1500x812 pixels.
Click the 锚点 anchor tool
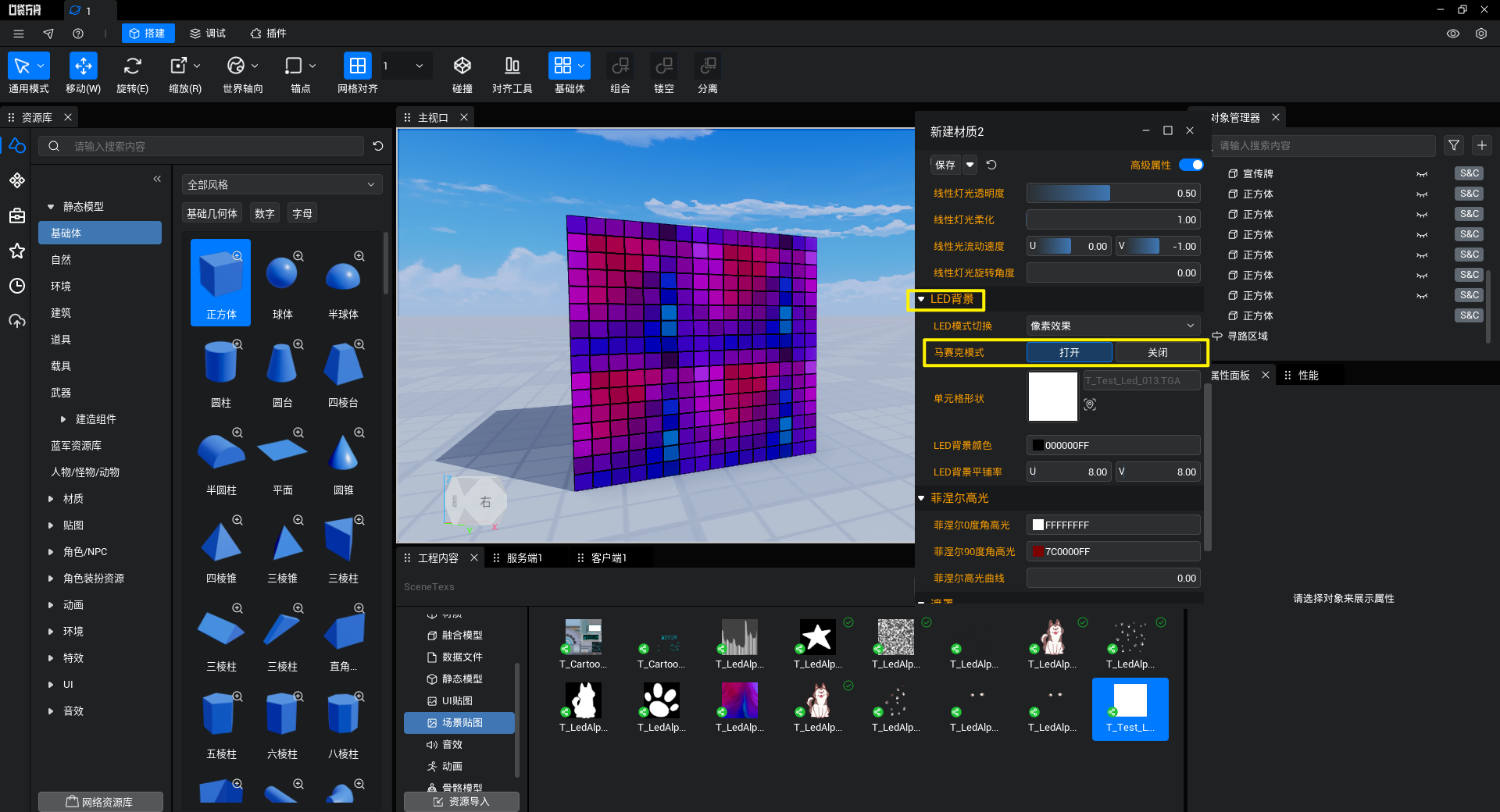point(301,74)
